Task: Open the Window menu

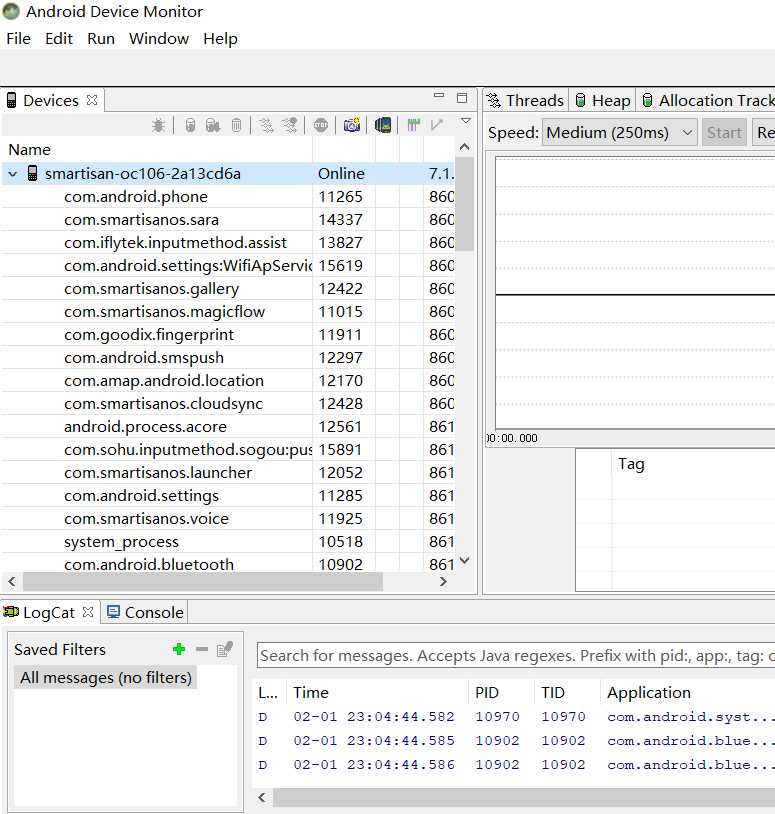Action: point(159,39)
